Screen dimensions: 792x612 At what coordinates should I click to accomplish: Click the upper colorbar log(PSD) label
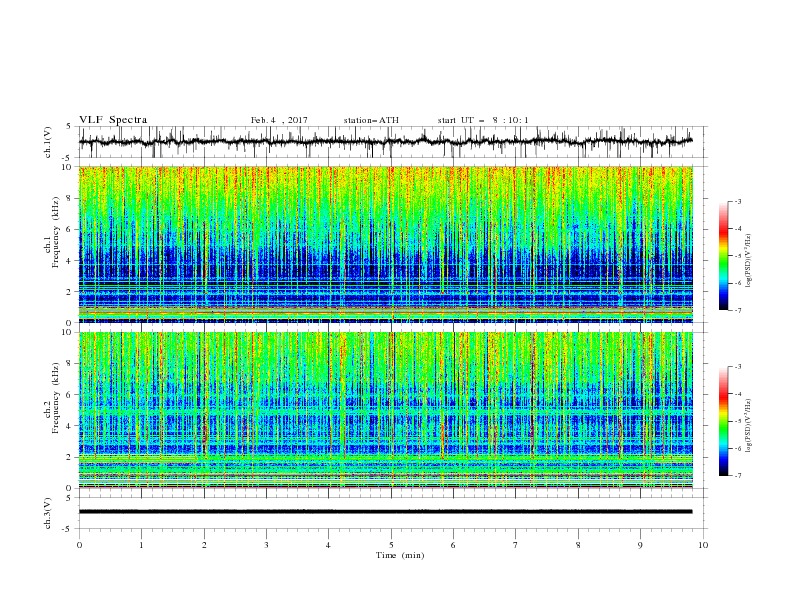point(749,261)
